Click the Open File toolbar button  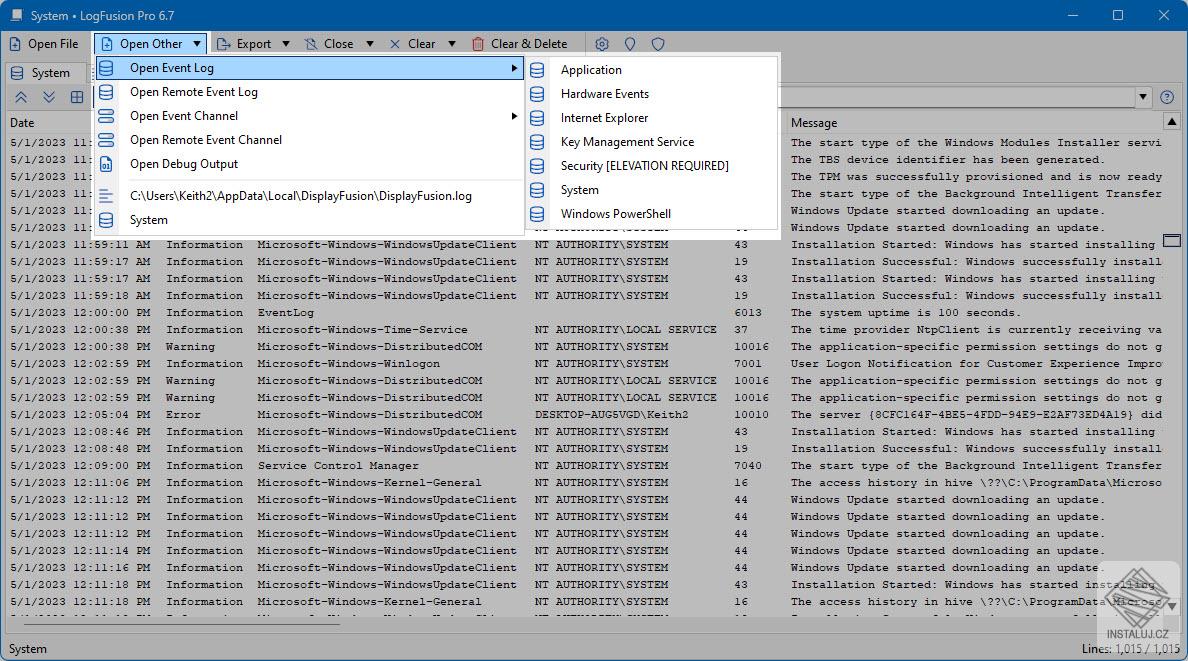(44, 44)
